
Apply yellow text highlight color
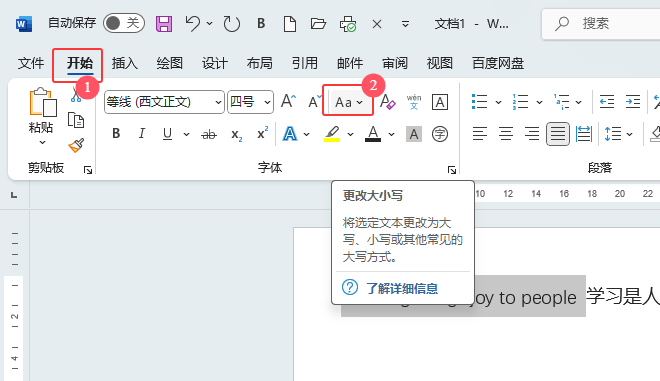332,134
